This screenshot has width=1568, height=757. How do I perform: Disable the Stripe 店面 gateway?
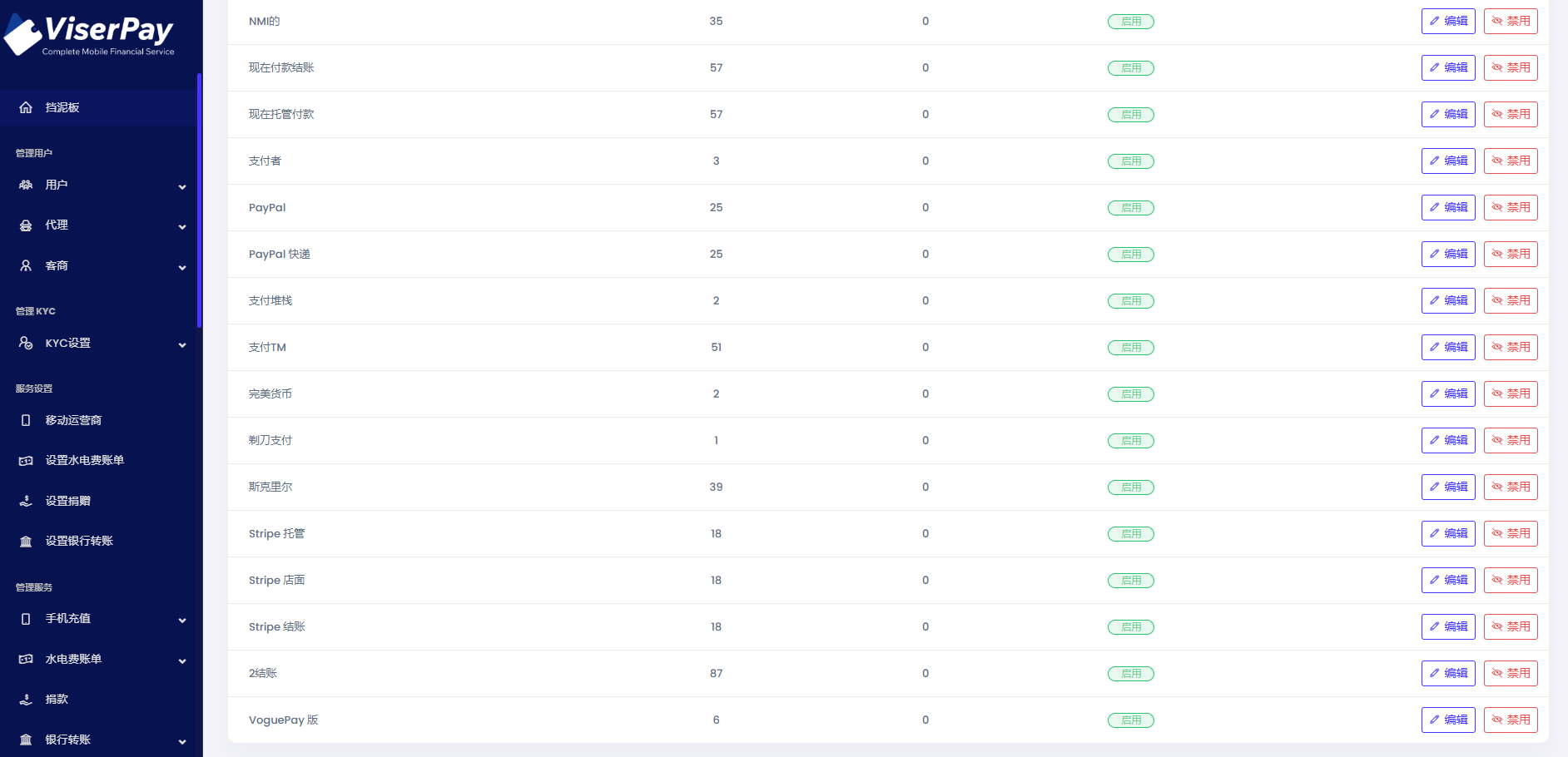1511,580
